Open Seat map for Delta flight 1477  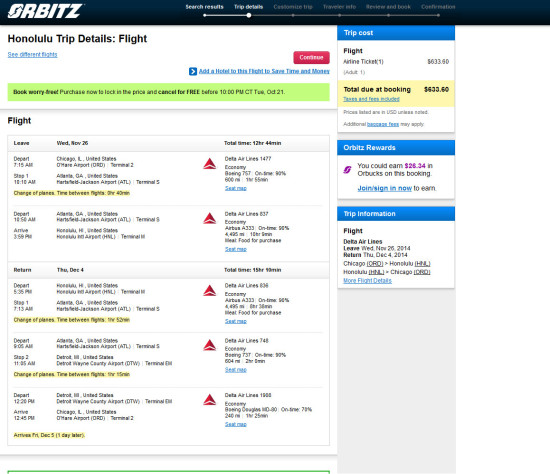point(236,188)
